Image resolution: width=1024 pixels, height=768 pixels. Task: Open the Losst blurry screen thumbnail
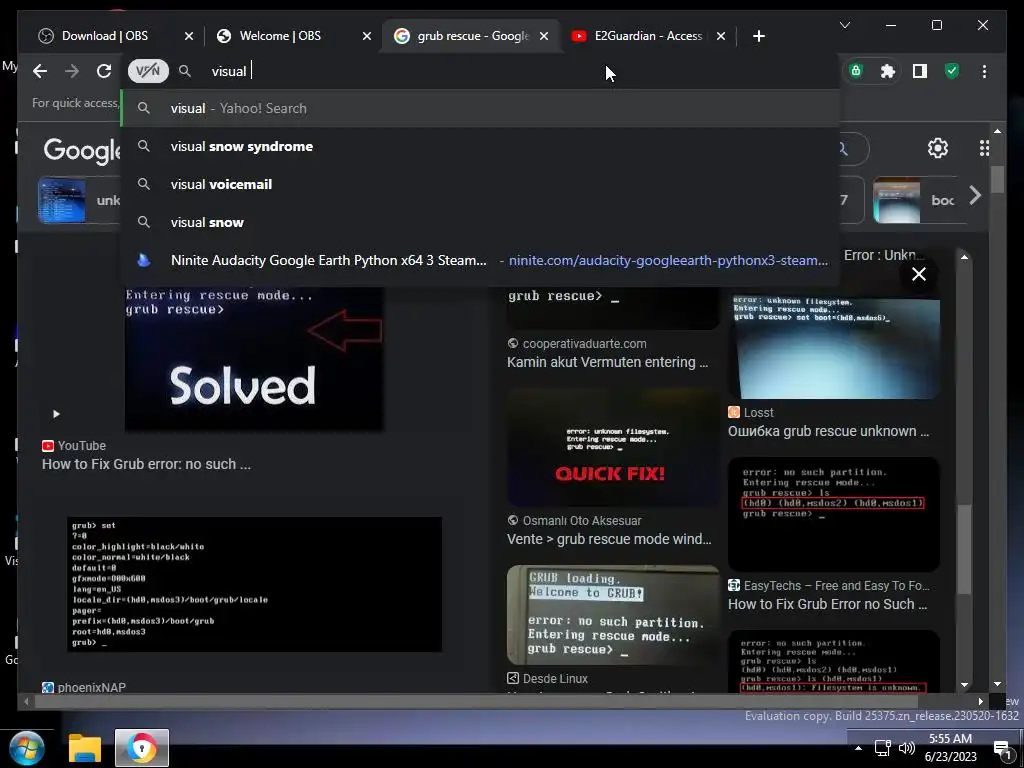(834, 348)
